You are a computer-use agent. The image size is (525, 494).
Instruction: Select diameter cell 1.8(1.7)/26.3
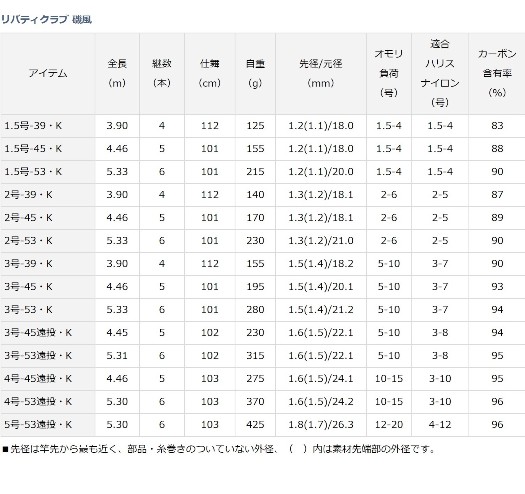click(x=321, y=425)
